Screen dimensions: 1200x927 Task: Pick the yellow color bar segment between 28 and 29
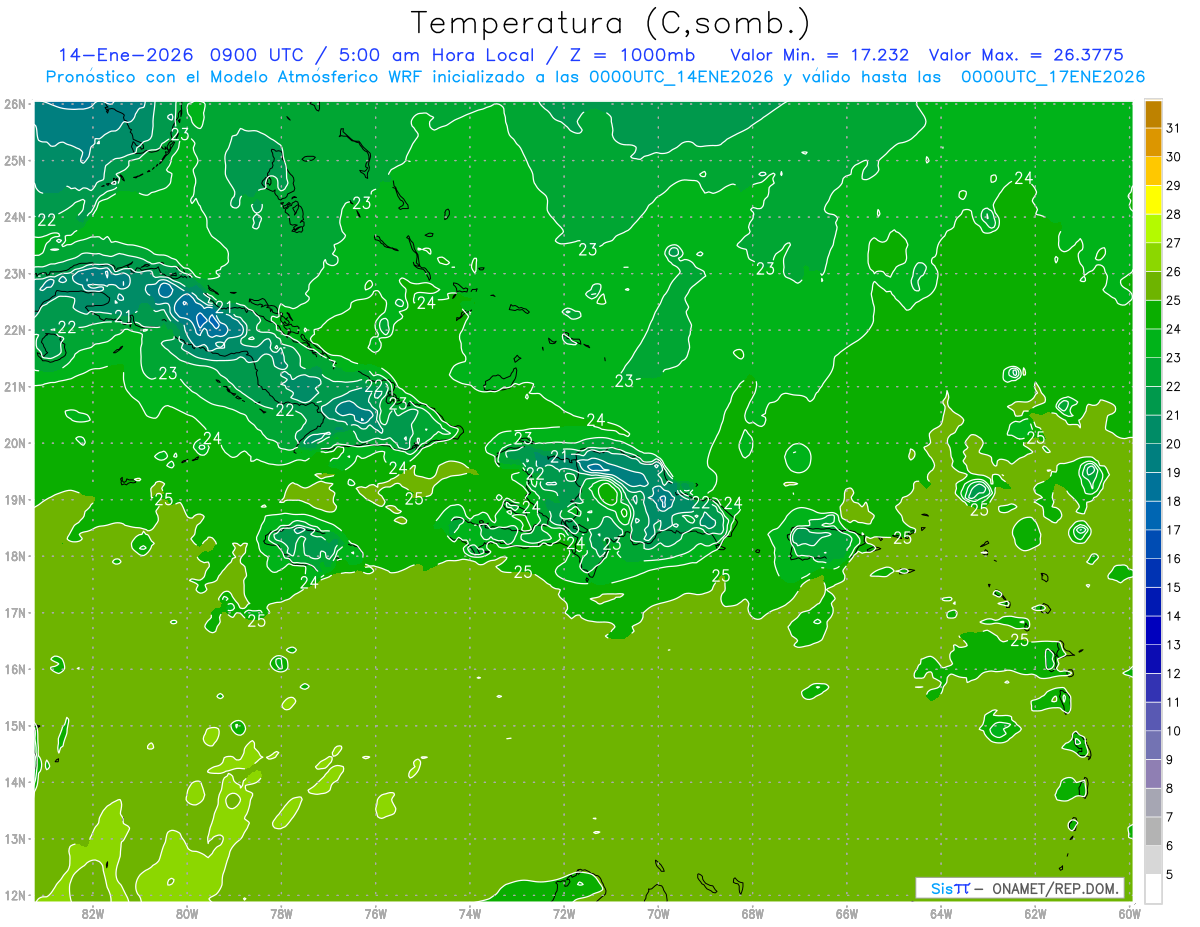(1153, 200)
